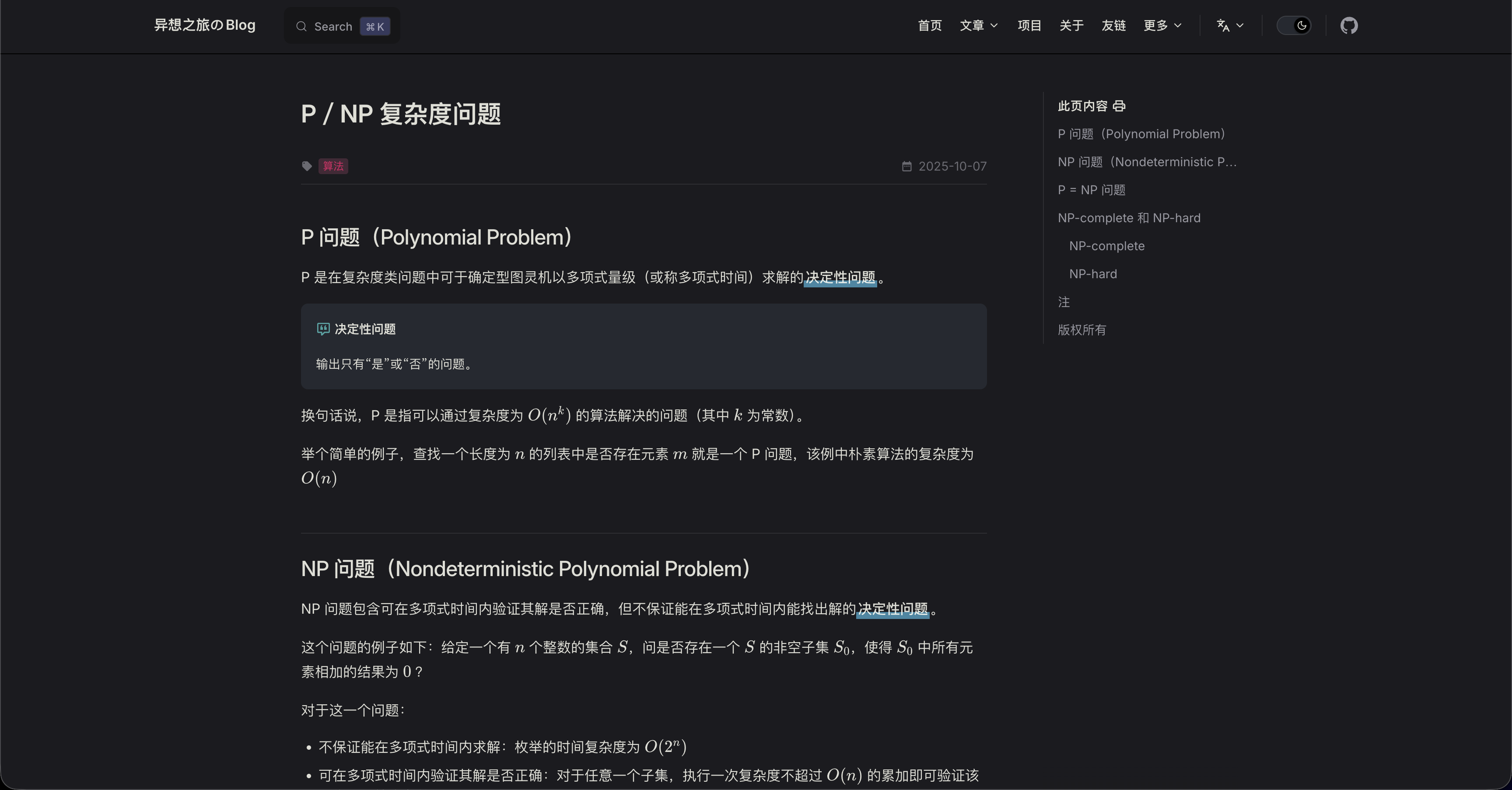Click the translate icon in the navbar
The width and height of the screenshot is (1512, 790).
point(1224,25)
